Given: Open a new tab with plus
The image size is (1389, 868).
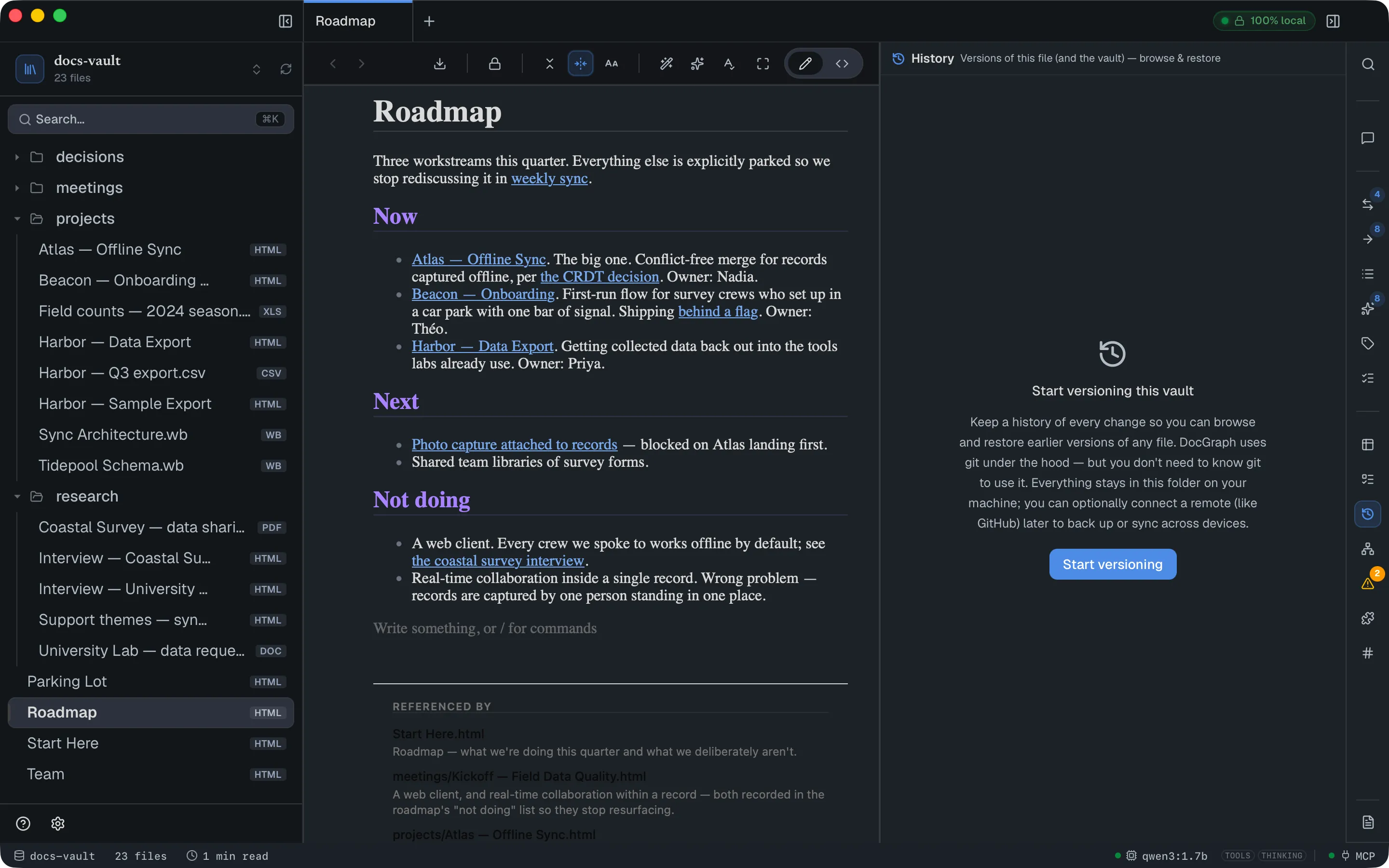Looking at the screenshot, I should 429,21.
